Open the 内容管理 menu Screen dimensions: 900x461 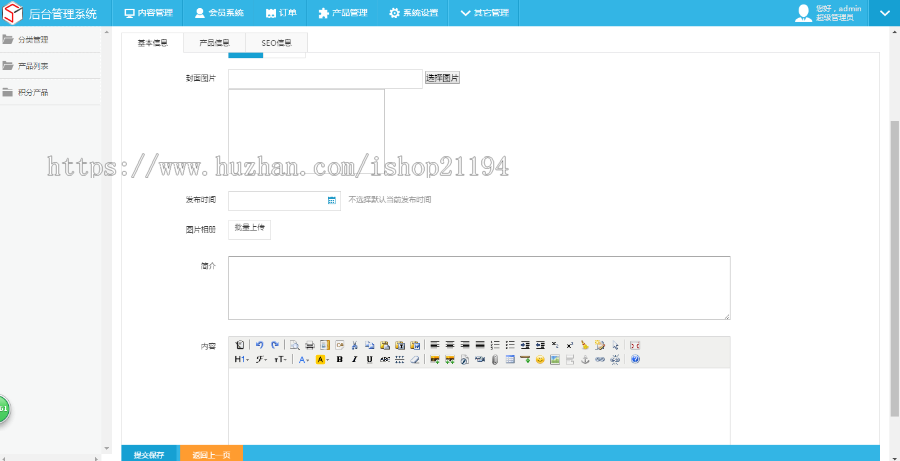(x=148, y=13)
